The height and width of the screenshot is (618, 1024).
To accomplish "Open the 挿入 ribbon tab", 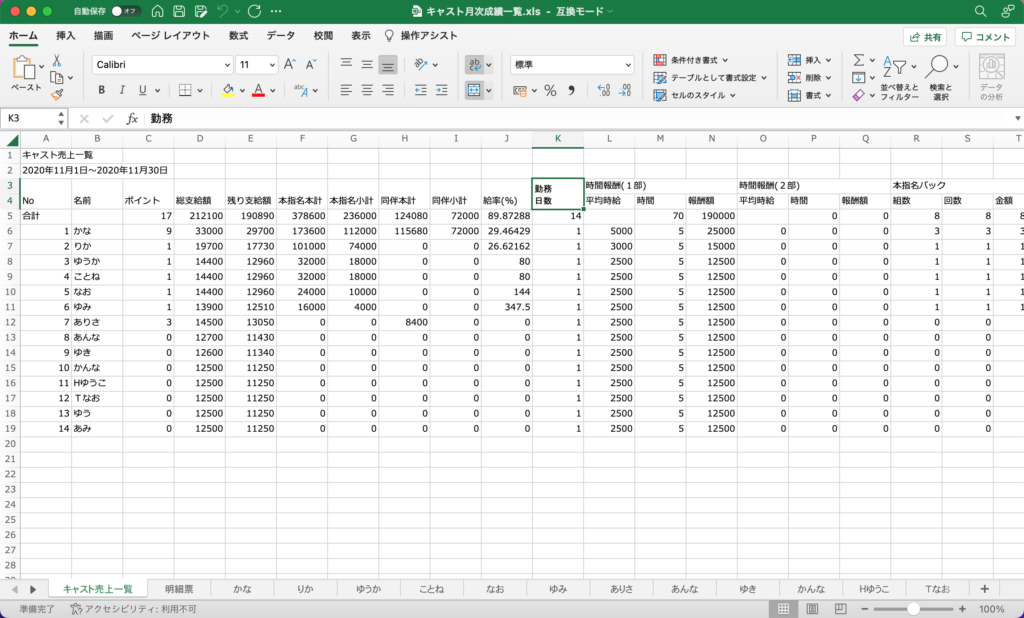I will (65, 35).
